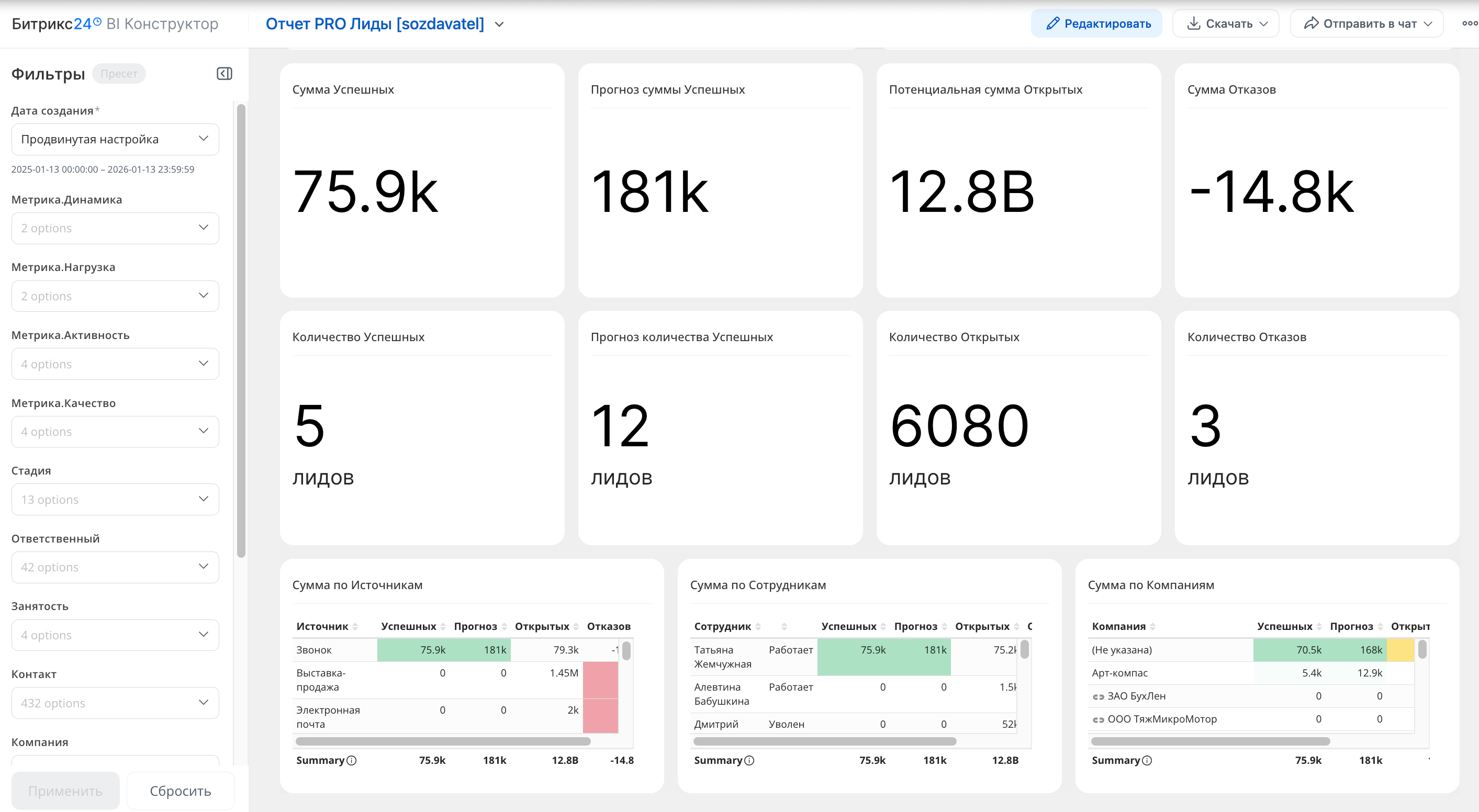Viewport: 1479px width, 812px height.
Task: Expand the Метрика.Динамика options dropdown
Action: (x=115, y=229)
